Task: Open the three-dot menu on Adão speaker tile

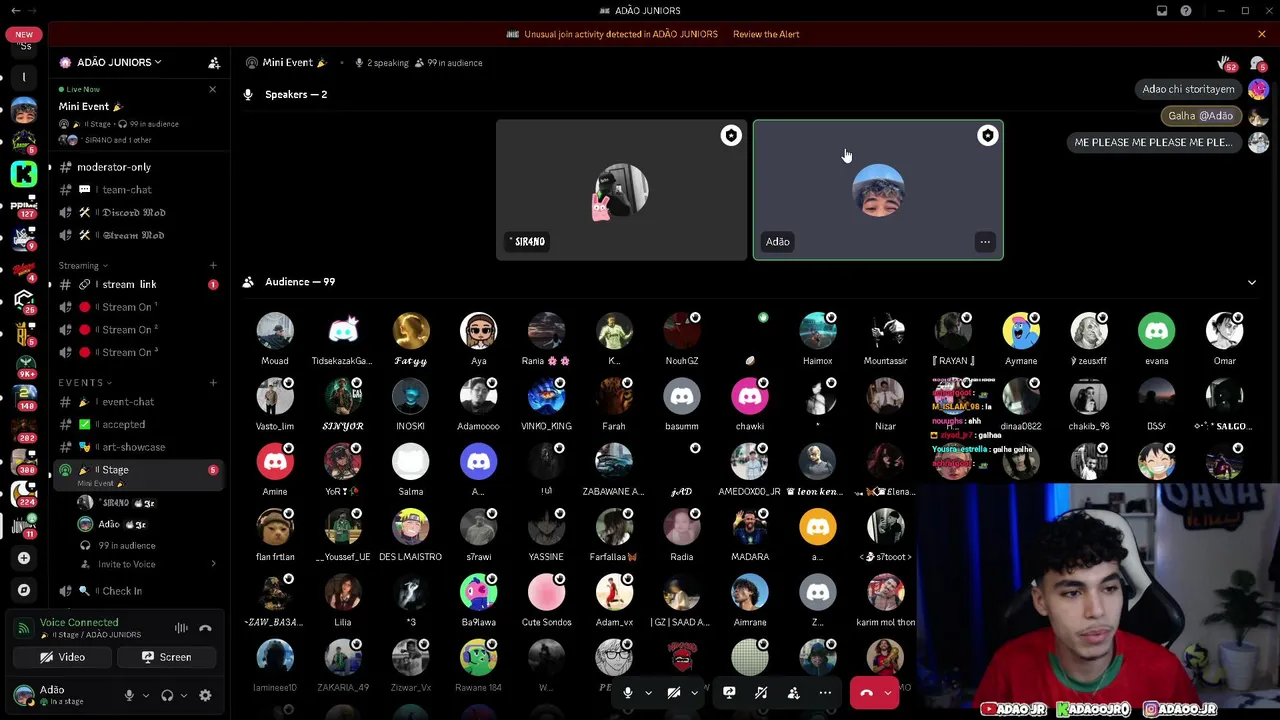Action: (x=985, y=241)
